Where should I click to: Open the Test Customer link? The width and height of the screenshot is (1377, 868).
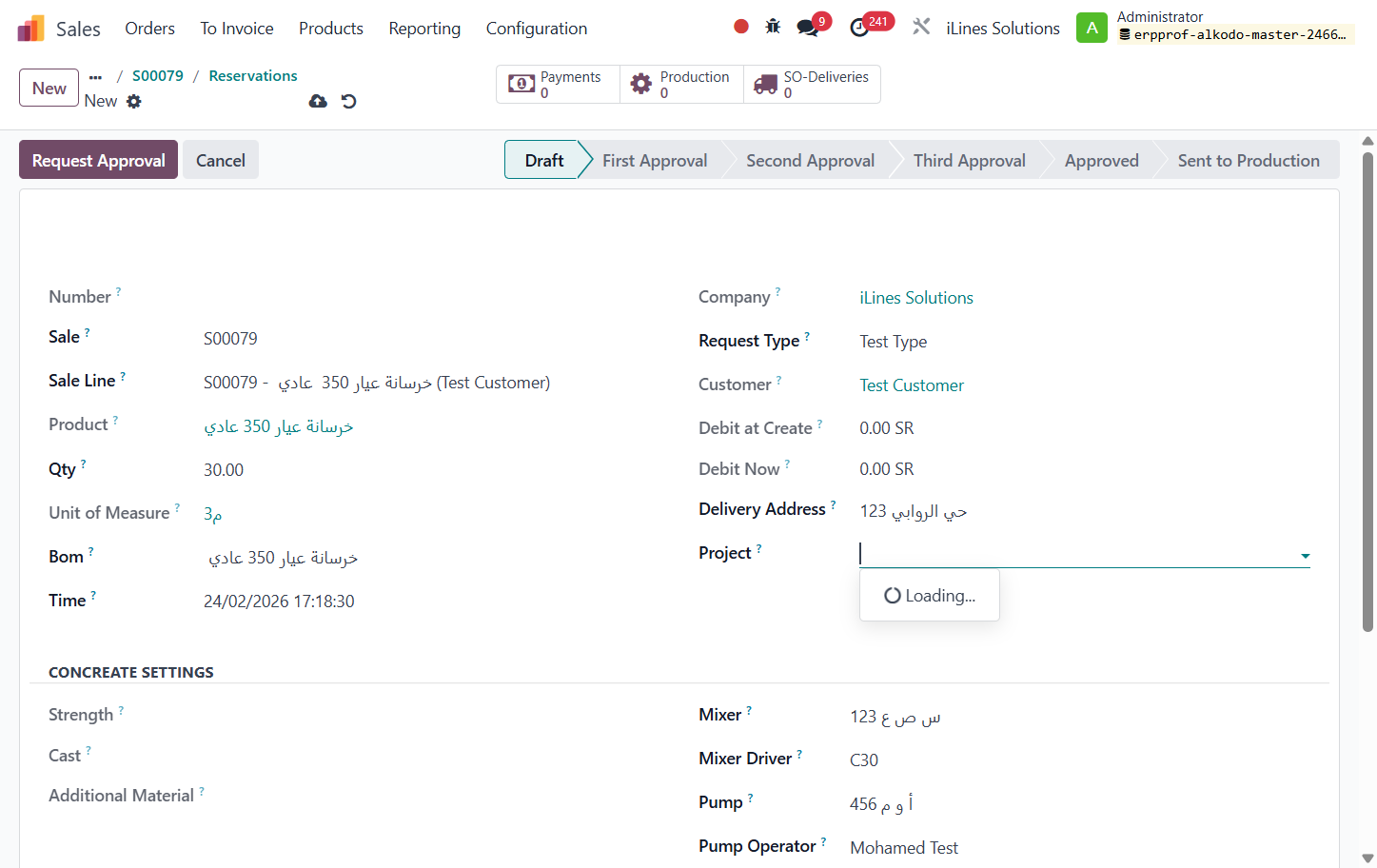pos(912,385)
